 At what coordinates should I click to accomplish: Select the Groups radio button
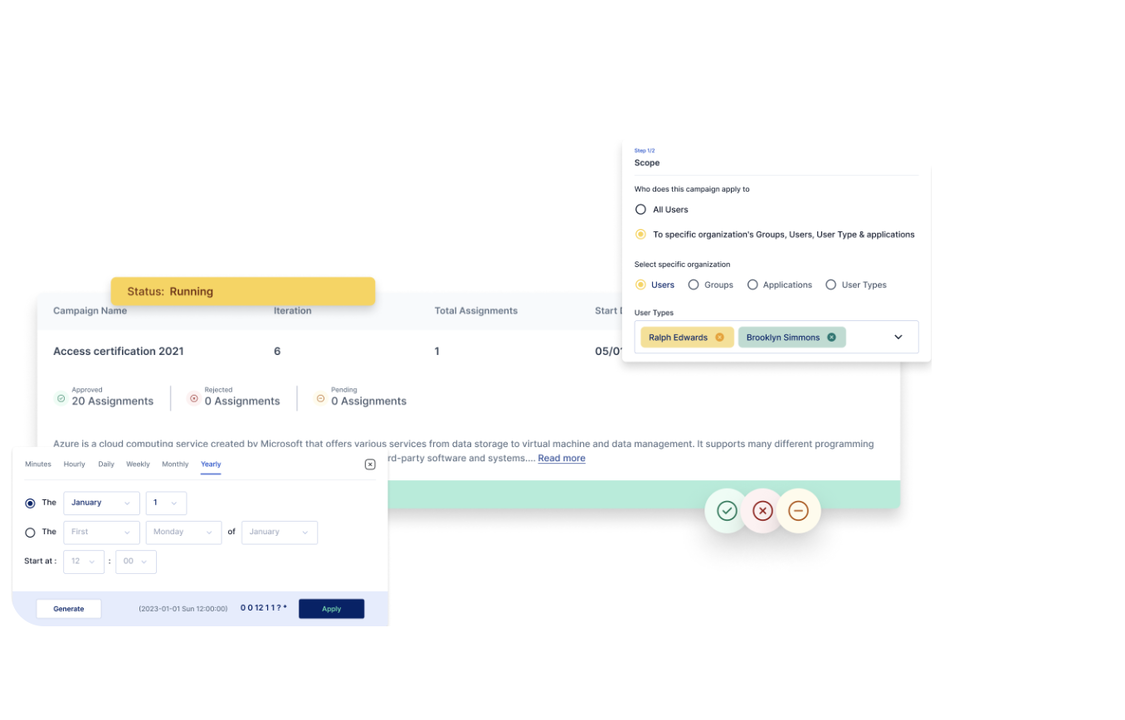click(x=693, y=285)
